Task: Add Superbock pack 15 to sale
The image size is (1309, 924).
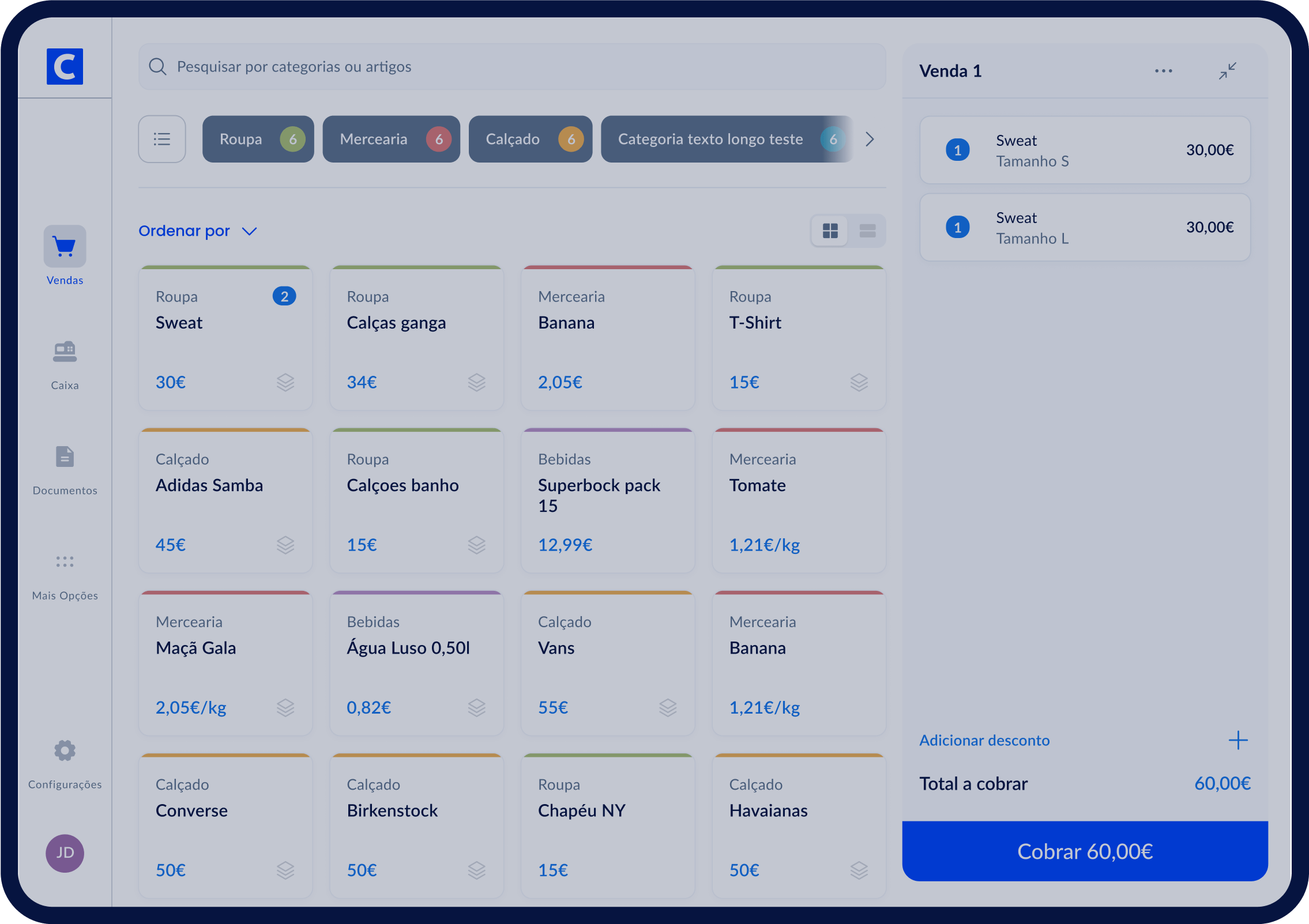Action: pyautogui.click(x=608, y=500)
